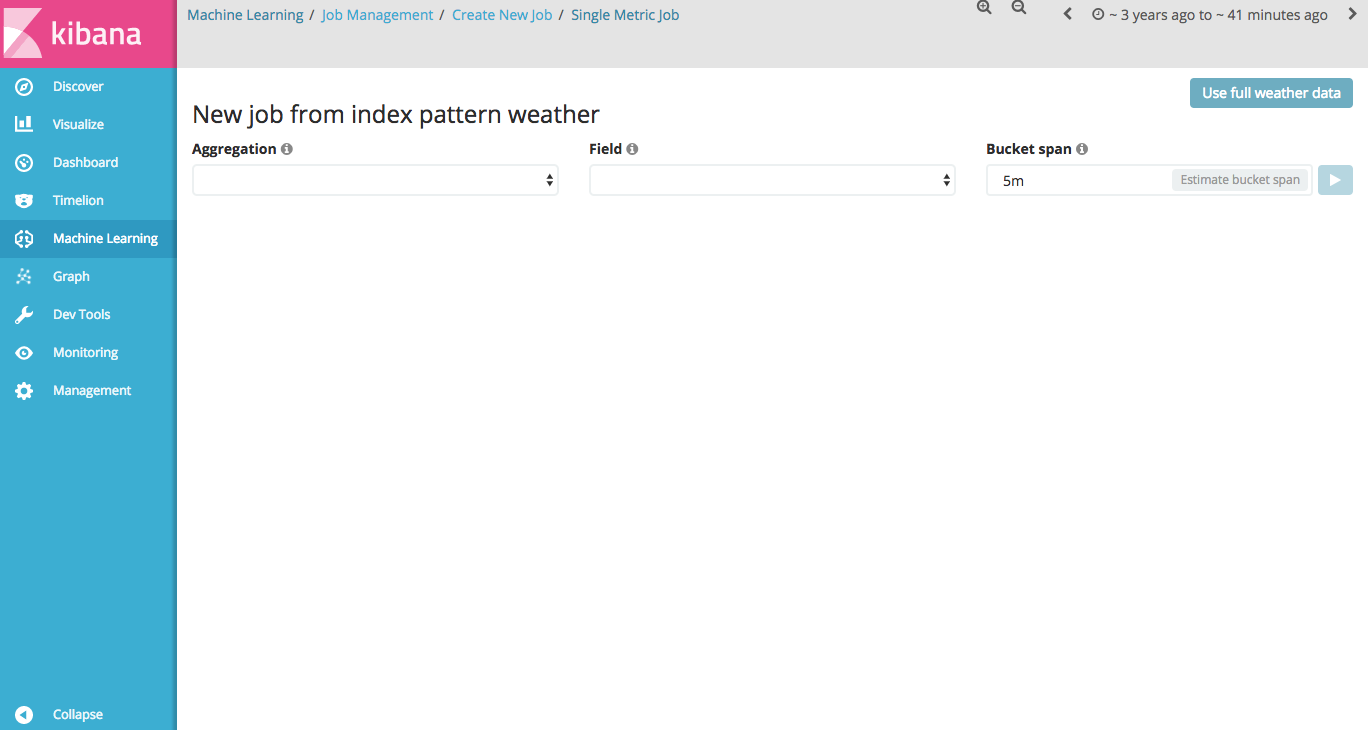Image resolution: width=1368 pixels, height=730 pixels.
Task: Click the Dev Tools wrench icon
Action: coord(24,315)
